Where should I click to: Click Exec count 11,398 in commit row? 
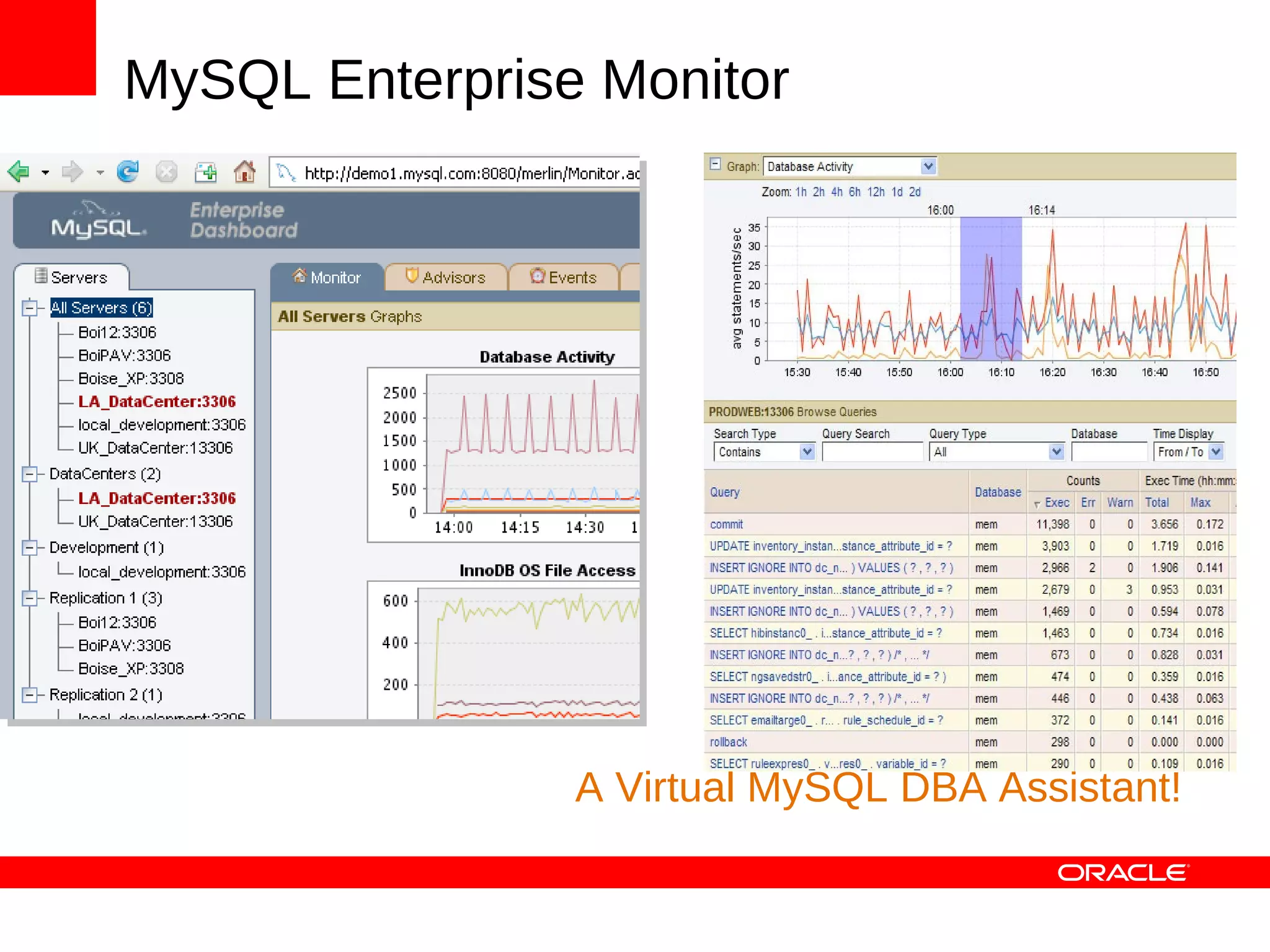point(1052,524)
